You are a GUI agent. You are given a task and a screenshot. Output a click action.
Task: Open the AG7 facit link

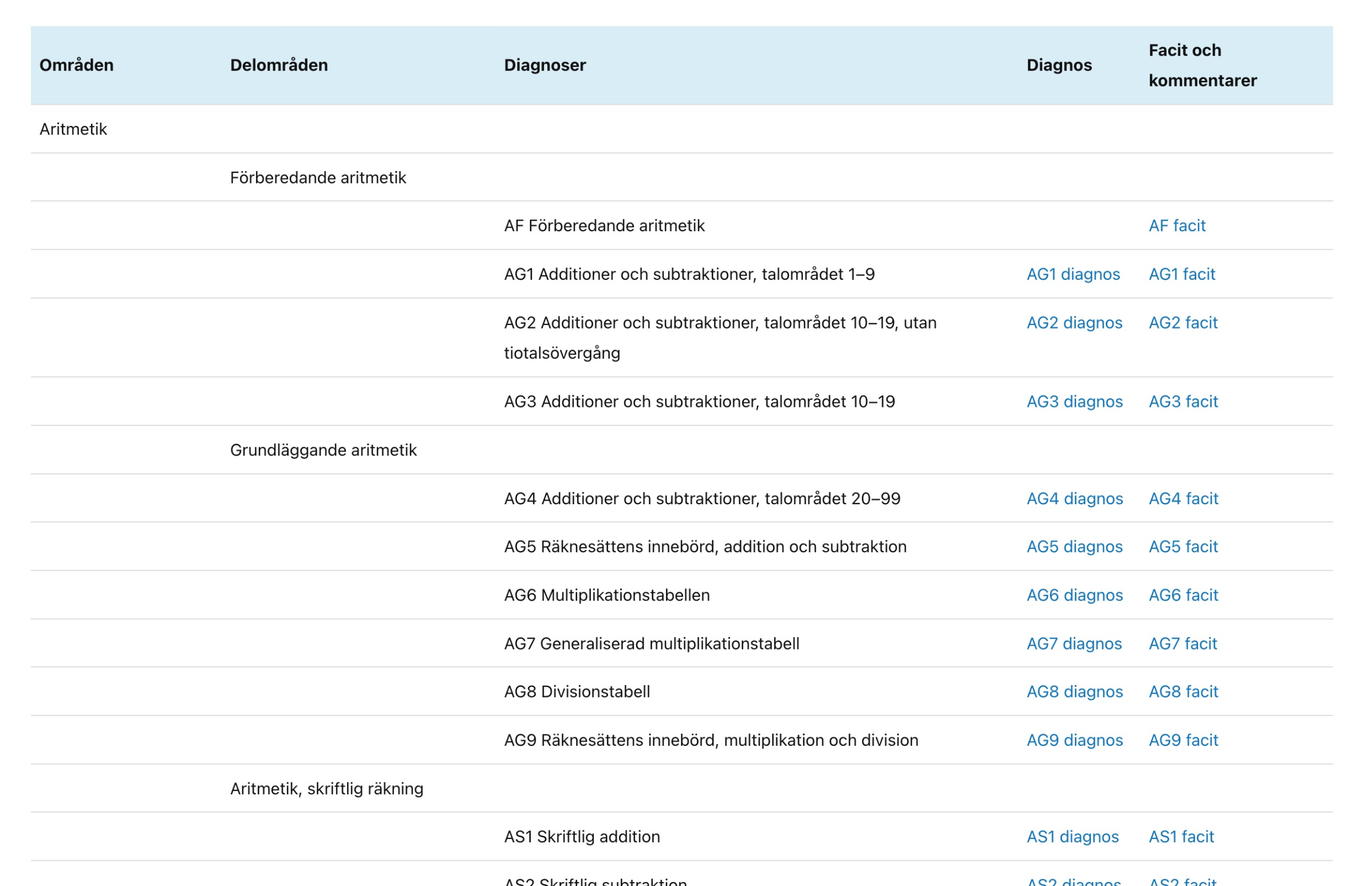(x=1182, y=643)
